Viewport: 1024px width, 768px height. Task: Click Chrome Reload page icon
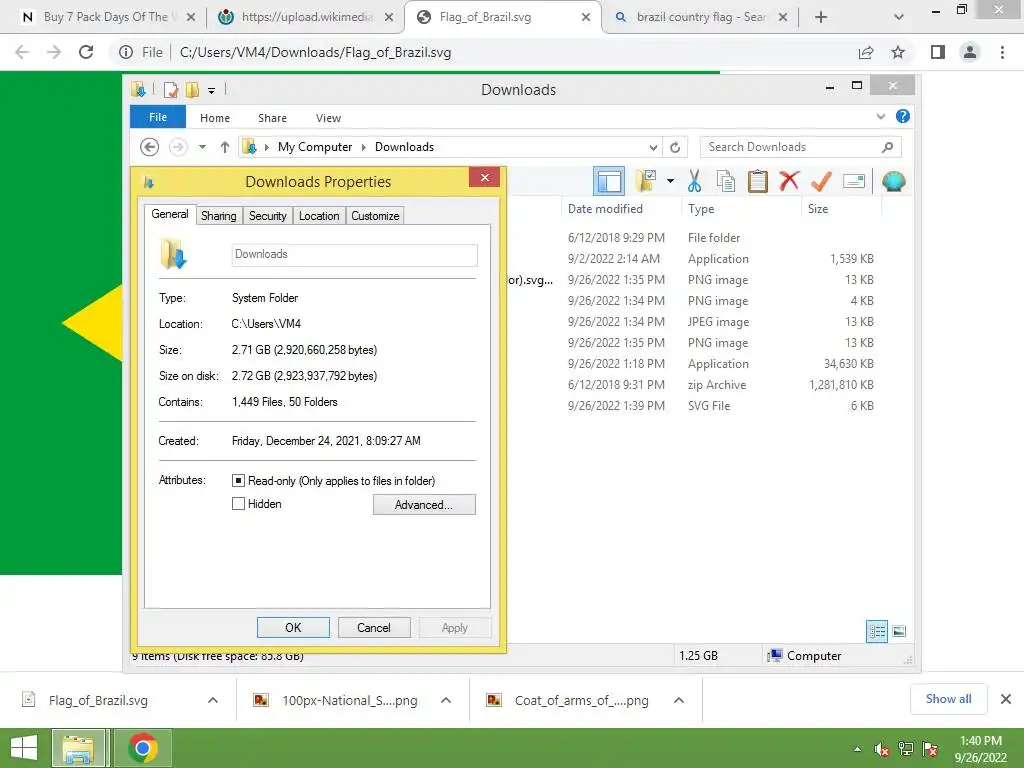point(86,52)
